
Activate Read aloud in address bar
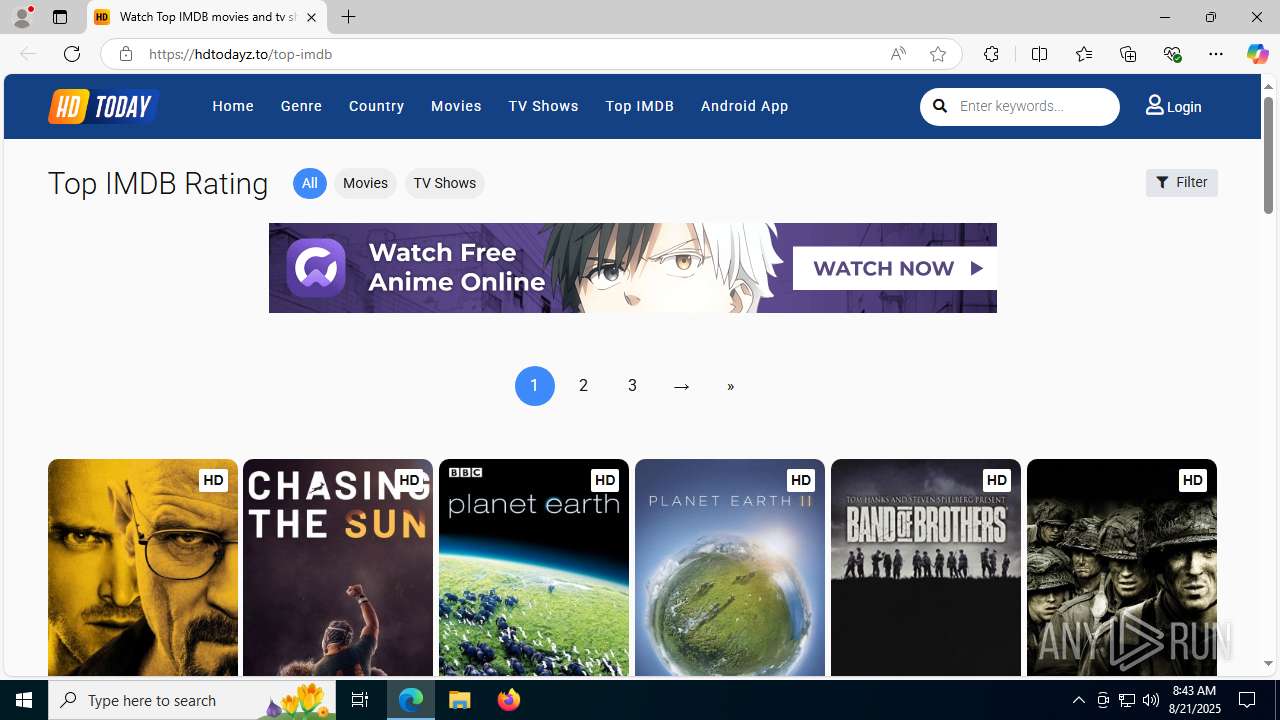(x=898, y=54)
